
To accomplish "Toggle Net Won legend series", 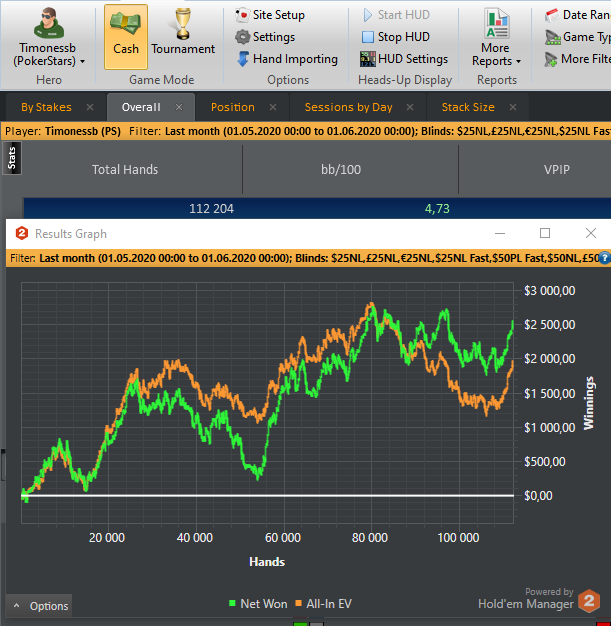I will click(x=258, y=604).
